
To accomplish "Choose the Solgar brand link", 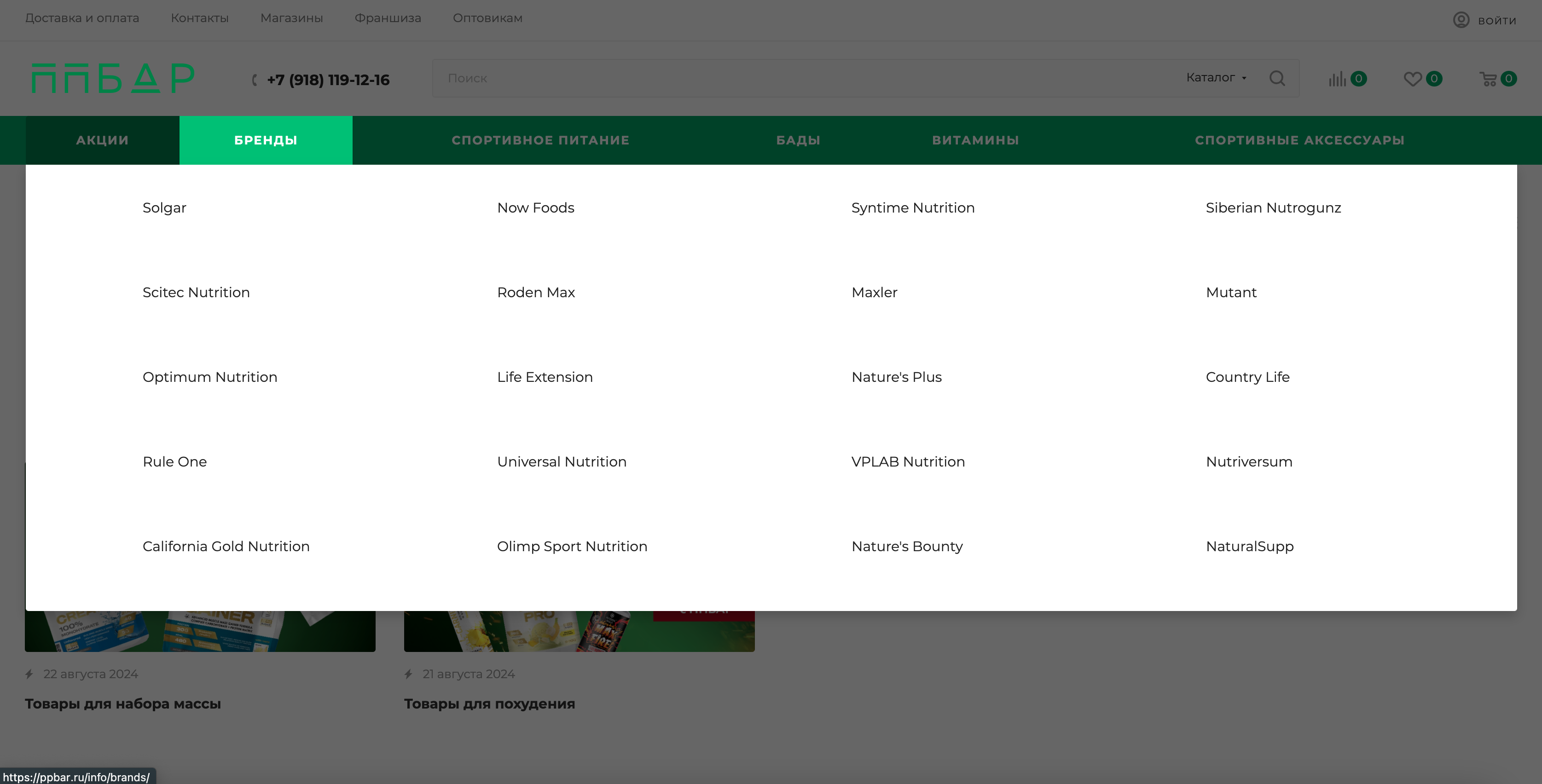I will click(x=164, y=208).
